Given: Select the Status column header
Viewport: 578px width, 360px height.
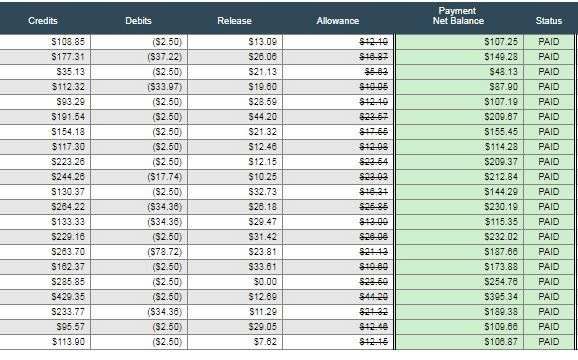Looking at the screenshot, I should [x=549, y=21].
